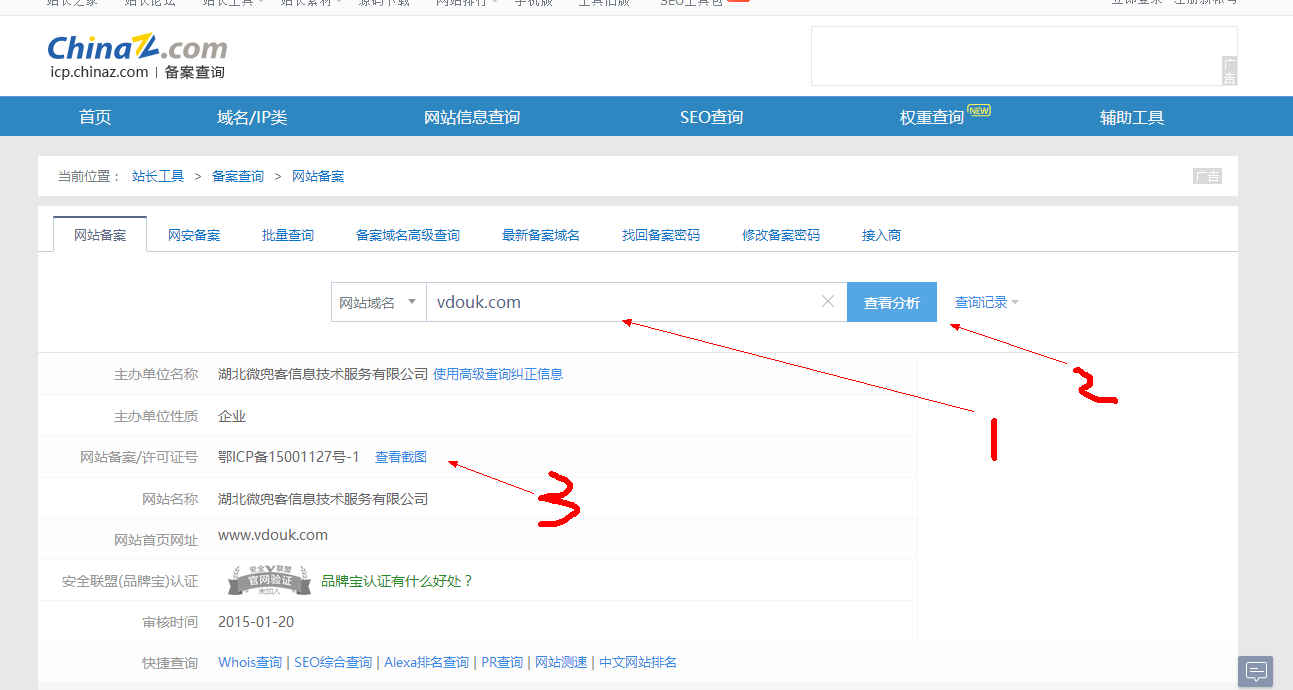Open the 中文网站排名 quick link

click(x=638, y=662)
